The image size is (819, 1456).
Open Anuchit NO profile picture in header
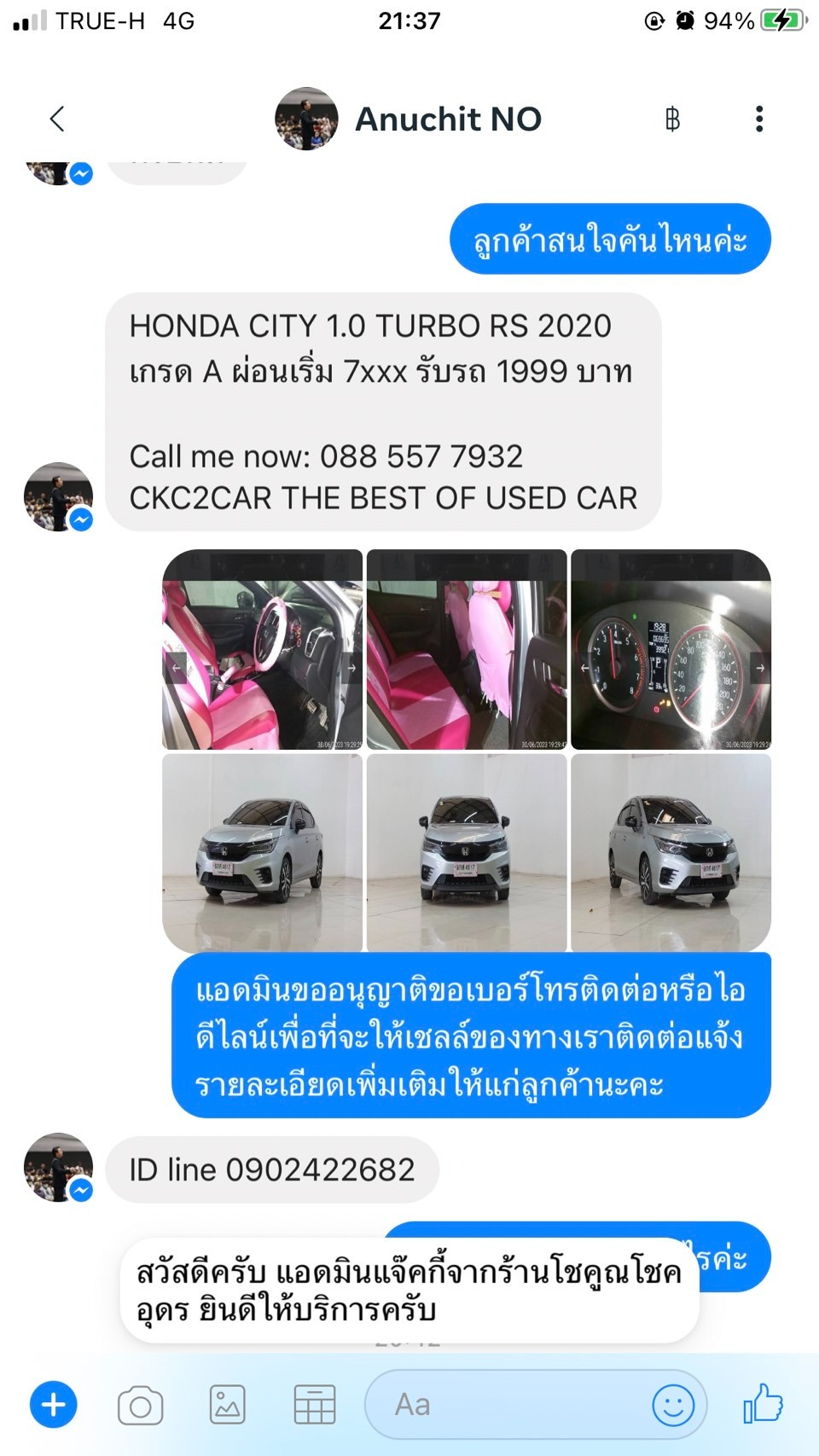tap(306, 119)
